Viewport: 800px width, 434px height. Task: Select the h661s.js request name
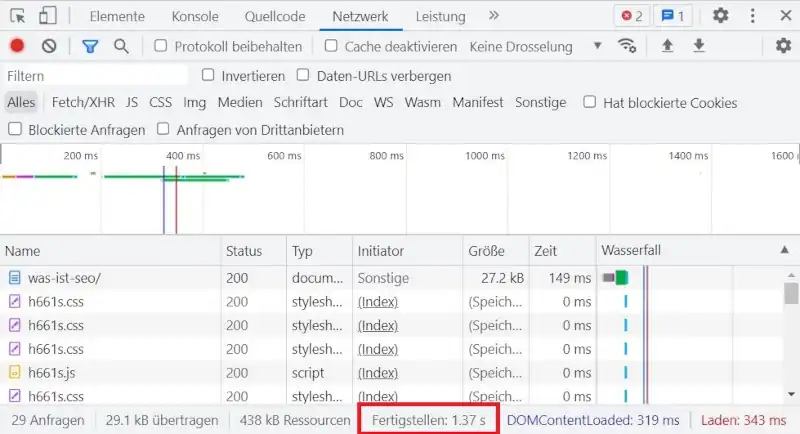[x=52, y=373]
